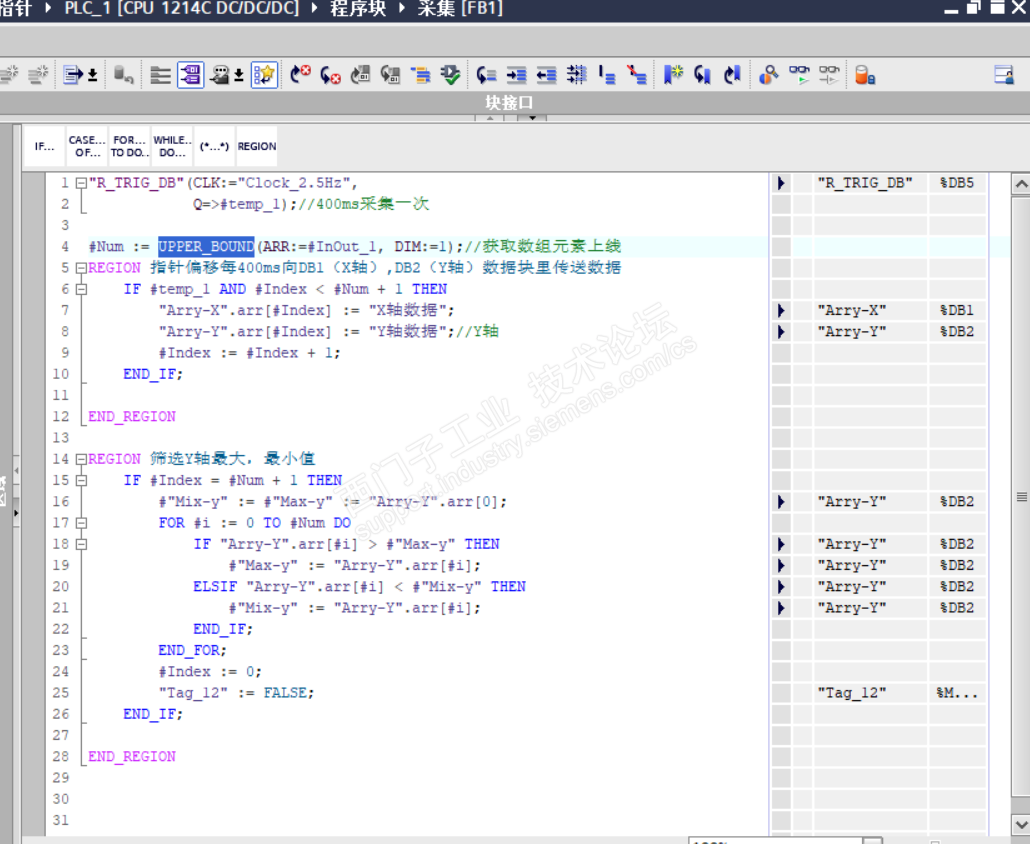This screenshot has width=1030, height=844.
Task: Click the 程序块 breadcrumb item
Action: (x=358, y=9)
